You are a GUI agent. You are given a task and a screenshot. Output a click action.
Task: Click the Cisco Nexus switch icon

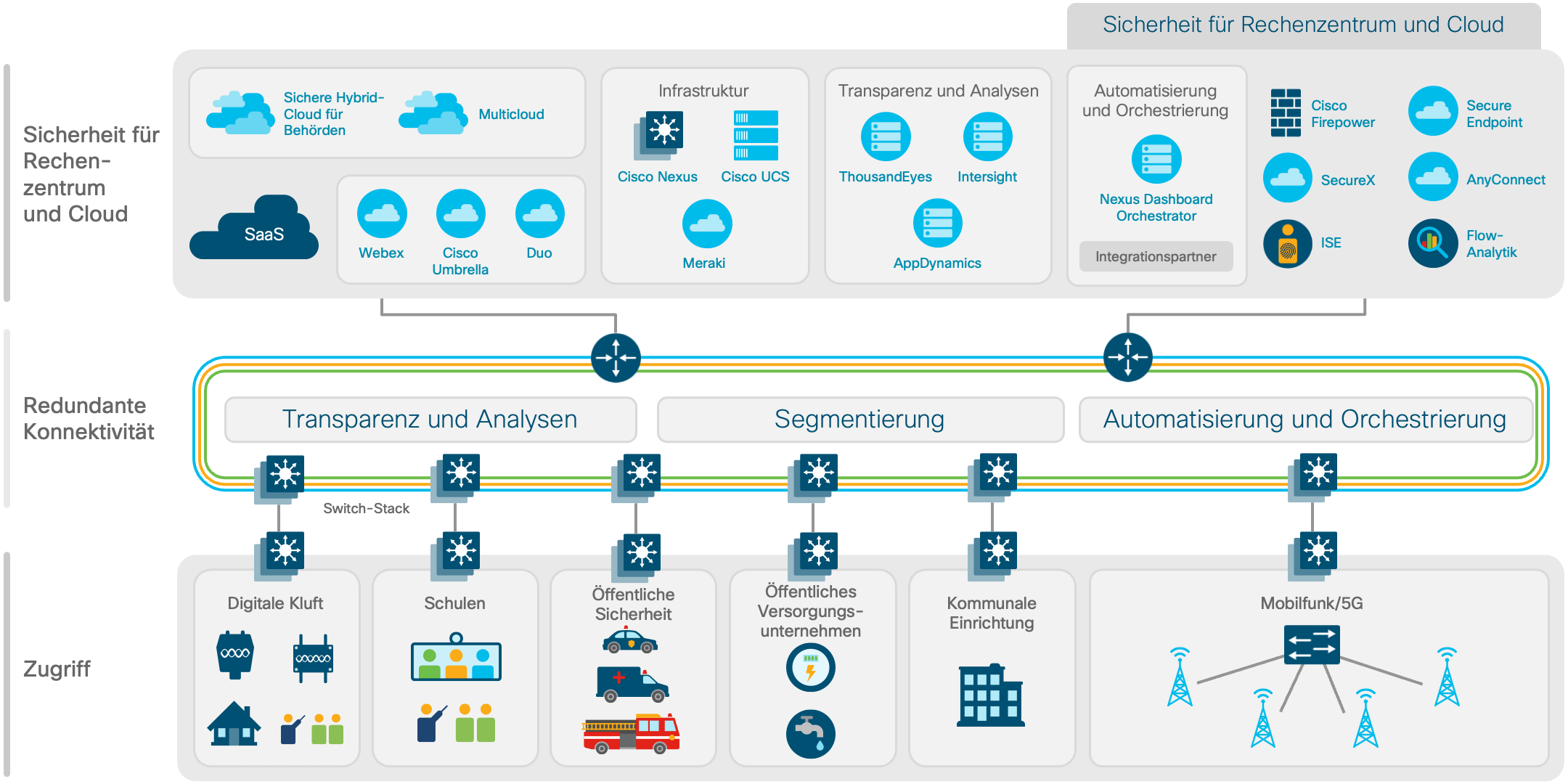658,135
